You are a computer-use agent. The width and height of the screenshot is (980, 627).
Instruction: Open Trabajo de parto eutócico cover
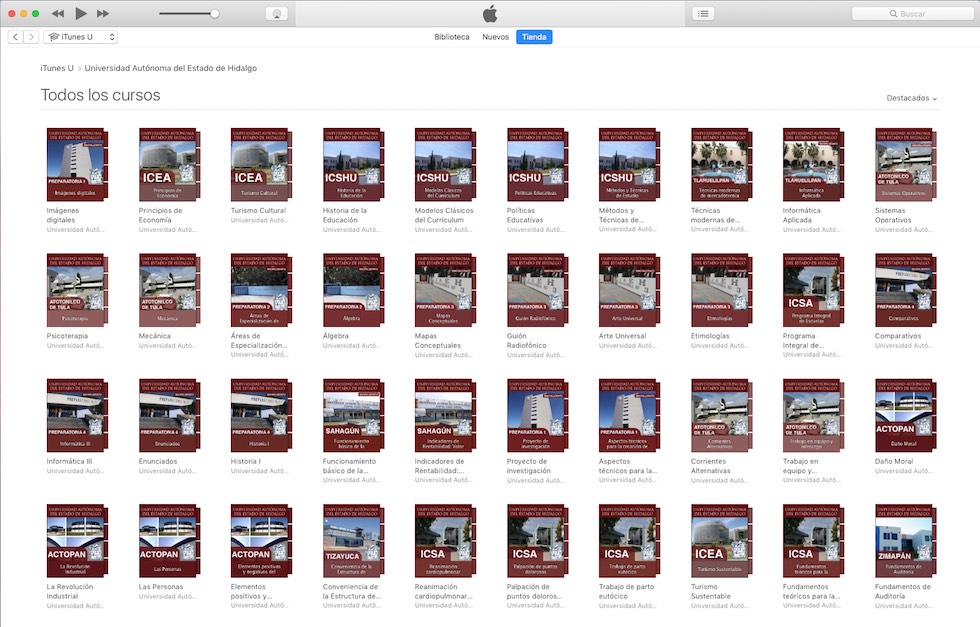pyautogui.click(x=629, y=541)
